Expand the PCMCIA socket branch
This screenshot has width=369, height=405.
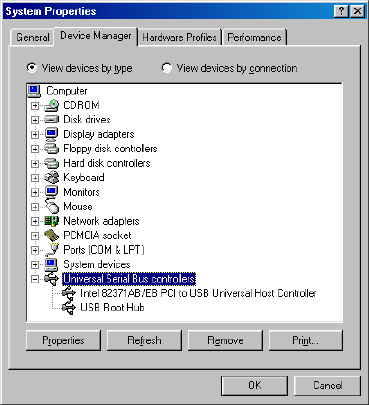pos(35,236)
